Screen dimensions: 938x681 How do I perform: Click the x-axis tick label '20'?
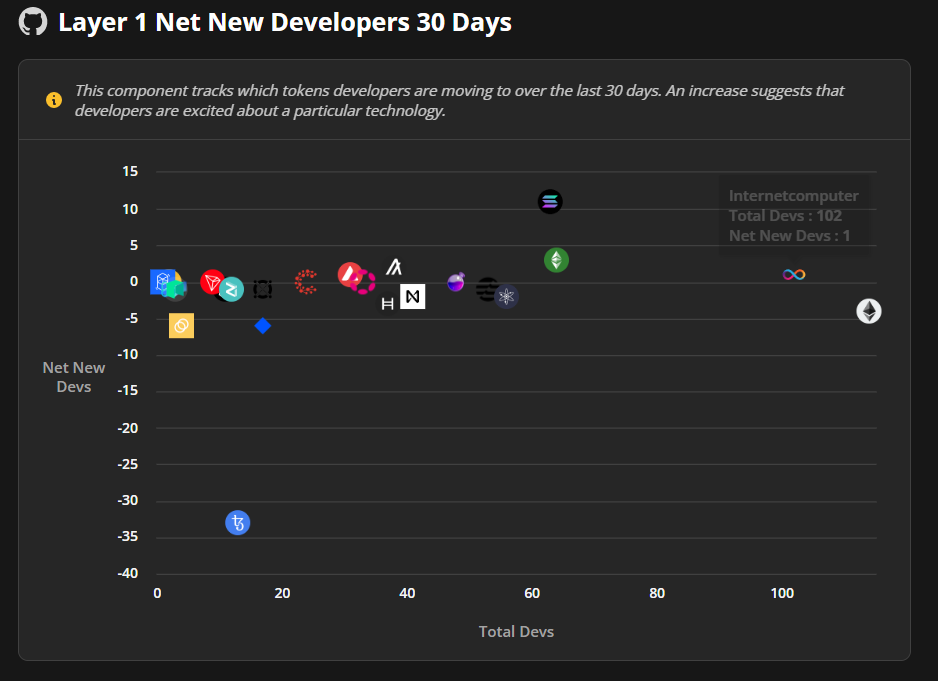click(x=282, y=593)
